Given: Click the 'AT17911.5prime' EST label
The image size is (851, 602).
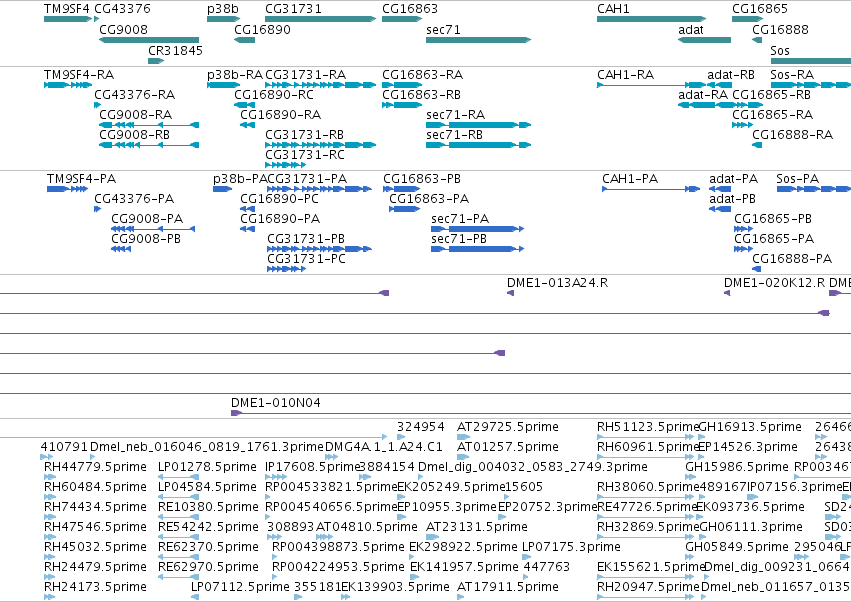Looking at the screenshot, I should click(x=508, y=587).
